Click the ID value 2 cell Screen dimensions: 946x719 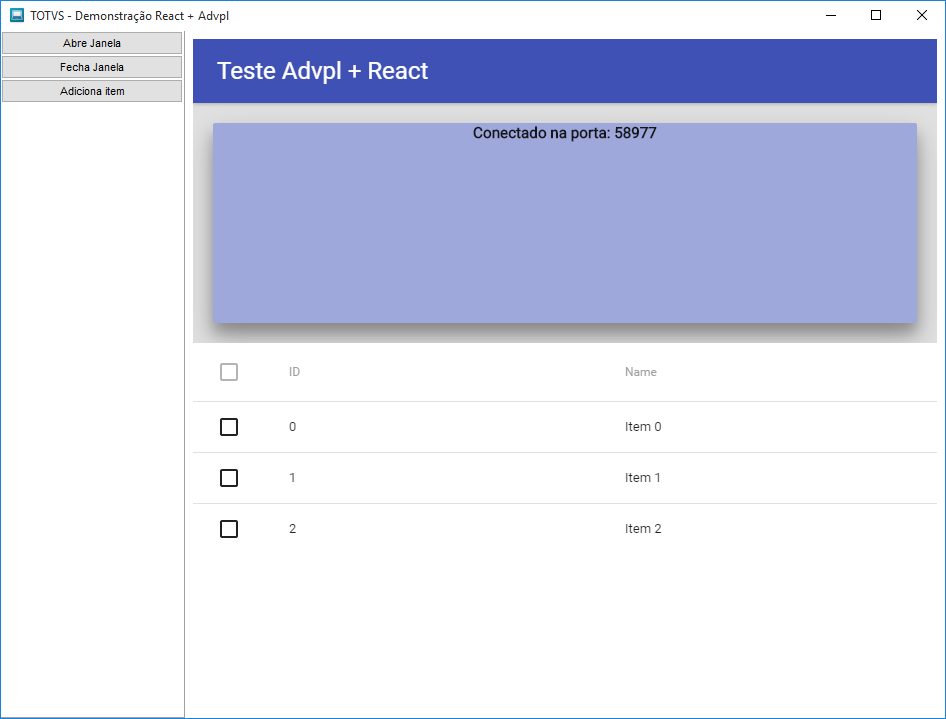click(x=293, y=528)
